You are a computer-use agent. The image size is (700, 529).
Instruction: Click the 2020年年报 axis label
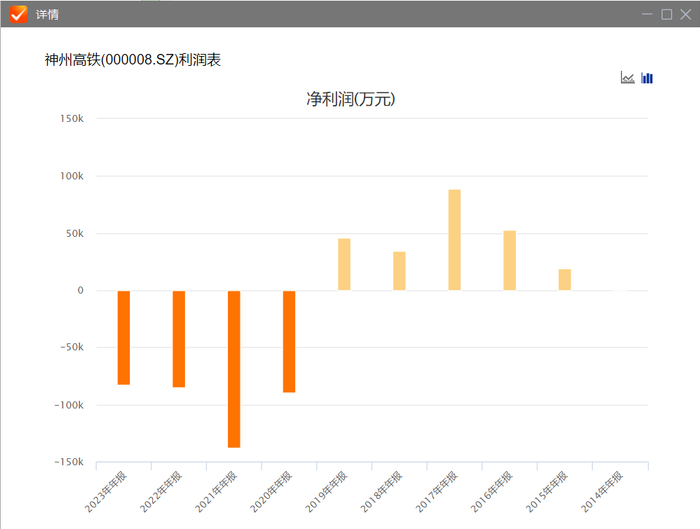(271, 492)
